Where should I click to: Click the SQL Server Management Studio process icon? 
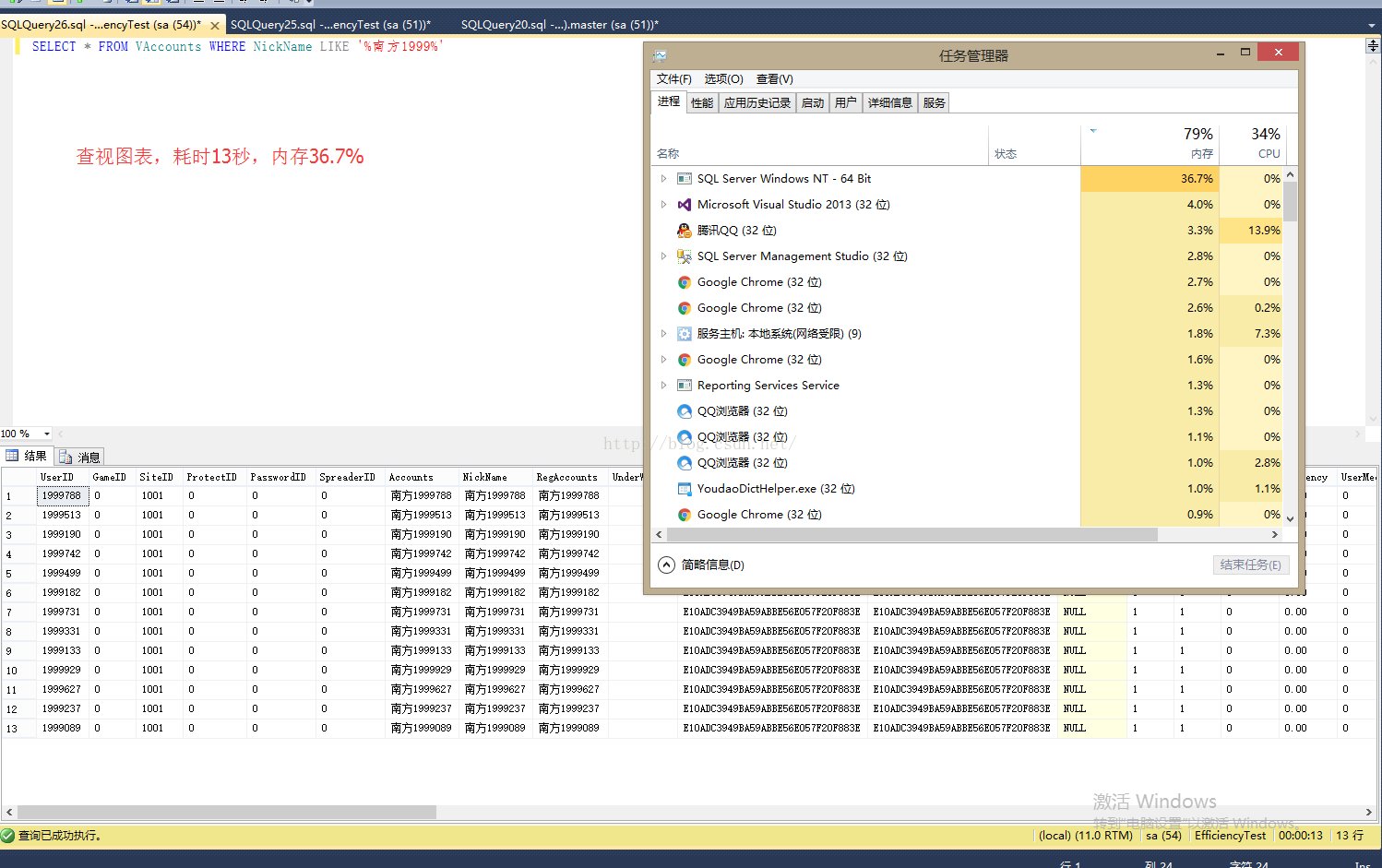coord(684,256)
